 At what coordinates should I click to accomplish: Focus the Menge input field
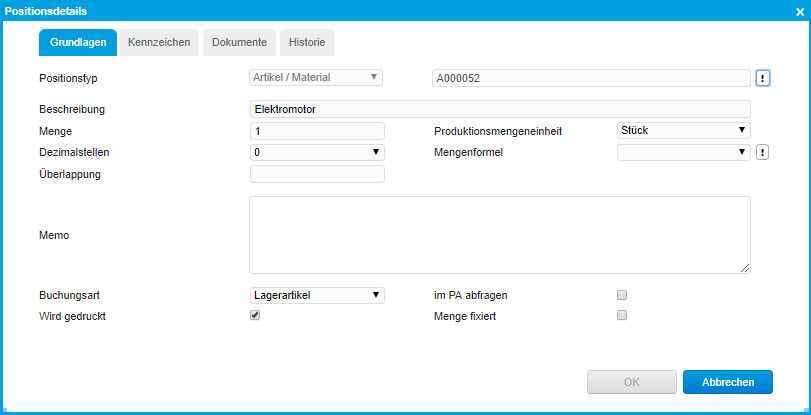(x=316, y=130)
